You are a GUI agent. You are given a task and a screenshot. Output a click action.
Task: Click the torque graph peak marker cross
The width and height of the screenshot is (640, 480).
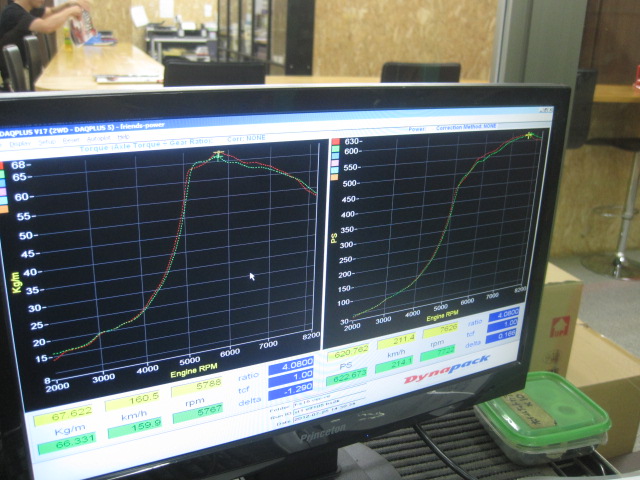(x=219, y=155)
